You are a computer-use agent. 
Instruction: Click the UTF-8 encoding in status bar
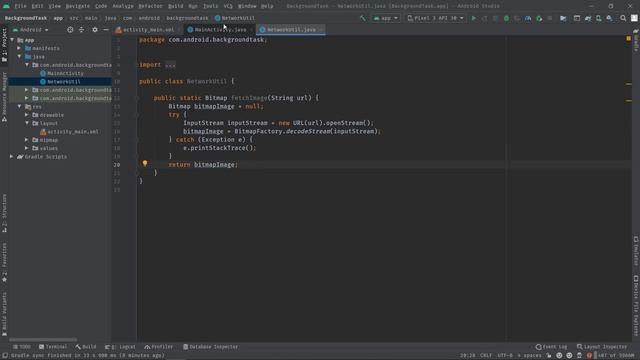[505, 356]
